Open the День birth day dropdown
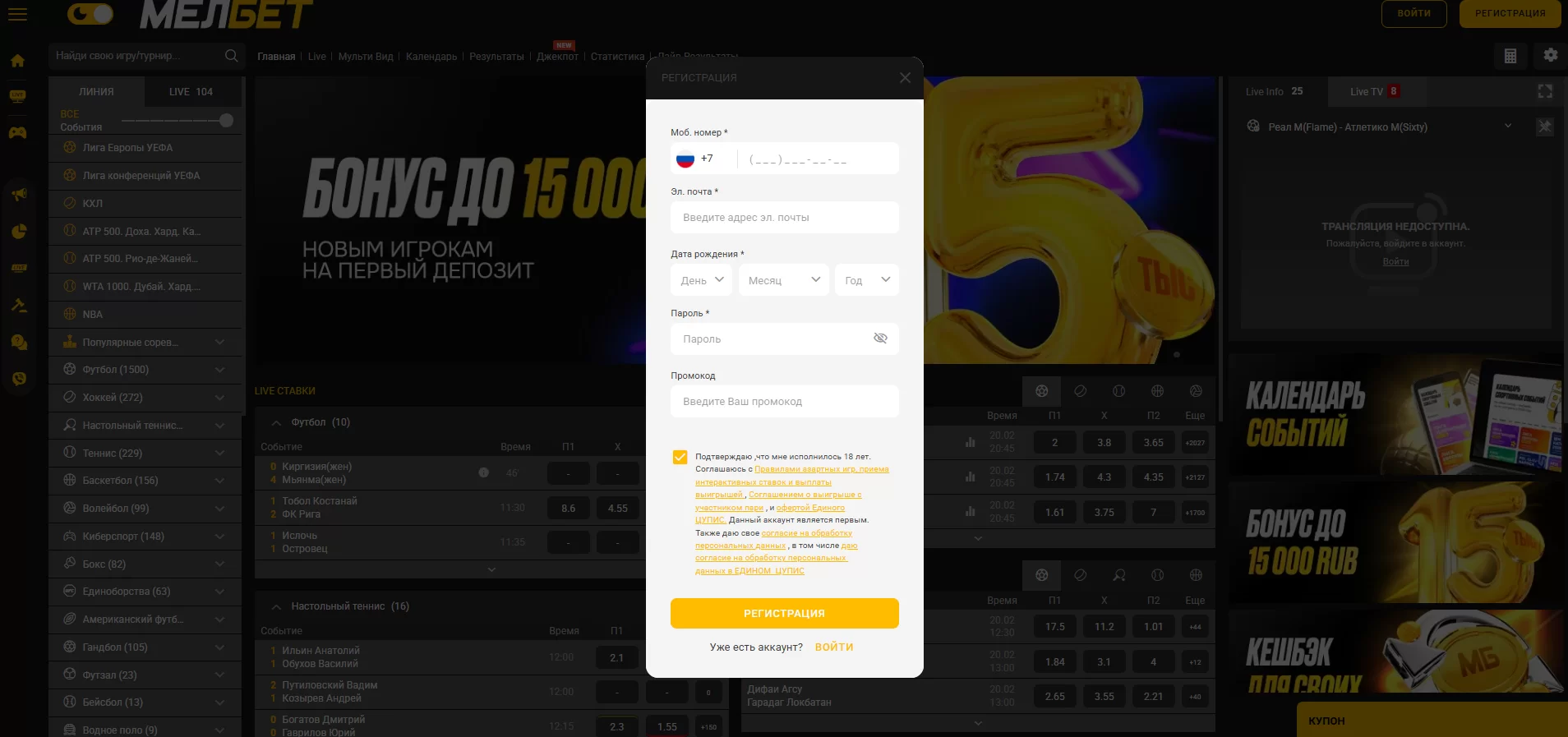1568x737 pixels. point(701,280)
